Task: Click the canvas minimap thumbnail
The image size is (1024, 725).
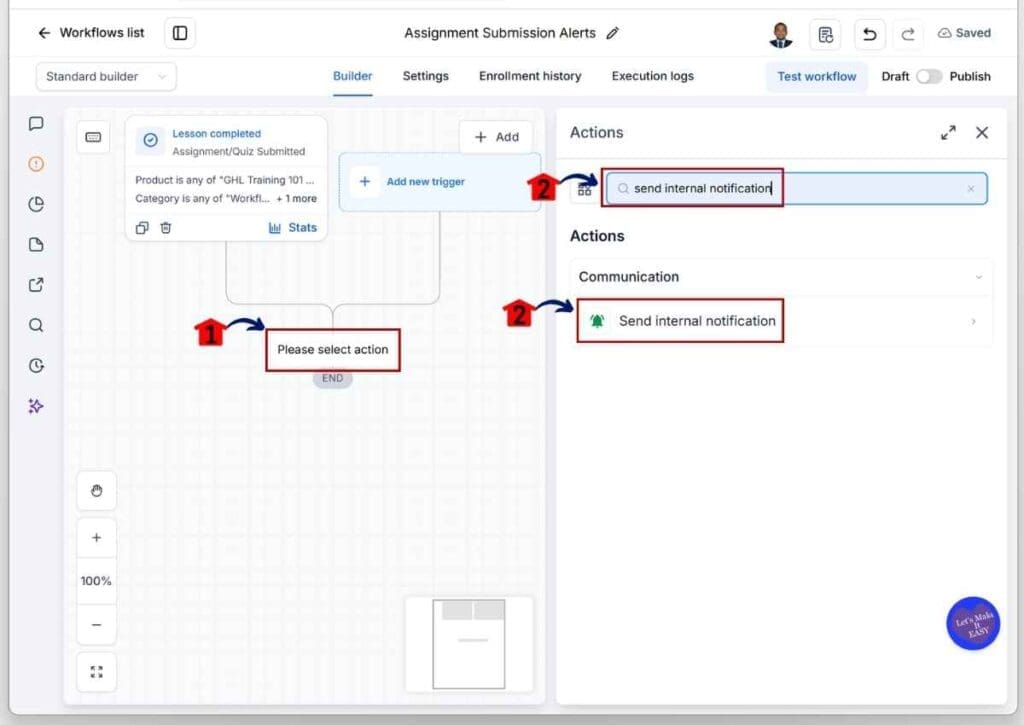Action: point(469,644)
